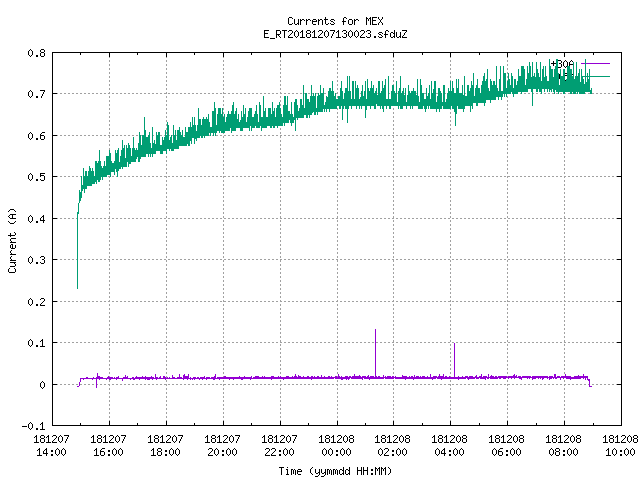Click the 02:00 x-axis time label
Viewport: 640px width, 480px height.
(x=393, y=452)
